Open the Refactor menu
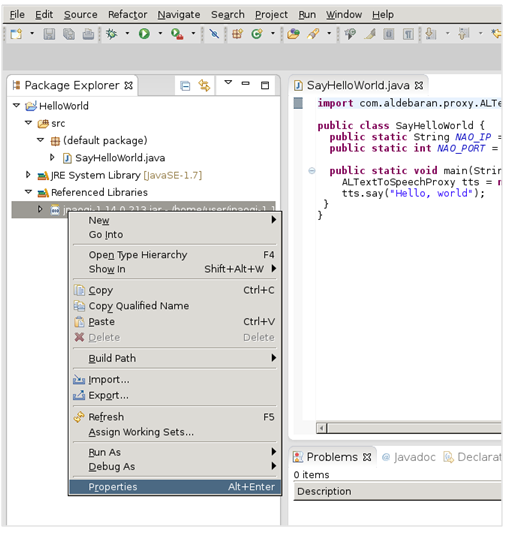This screenshot has width=505, height=539. (x=127, y=15)
